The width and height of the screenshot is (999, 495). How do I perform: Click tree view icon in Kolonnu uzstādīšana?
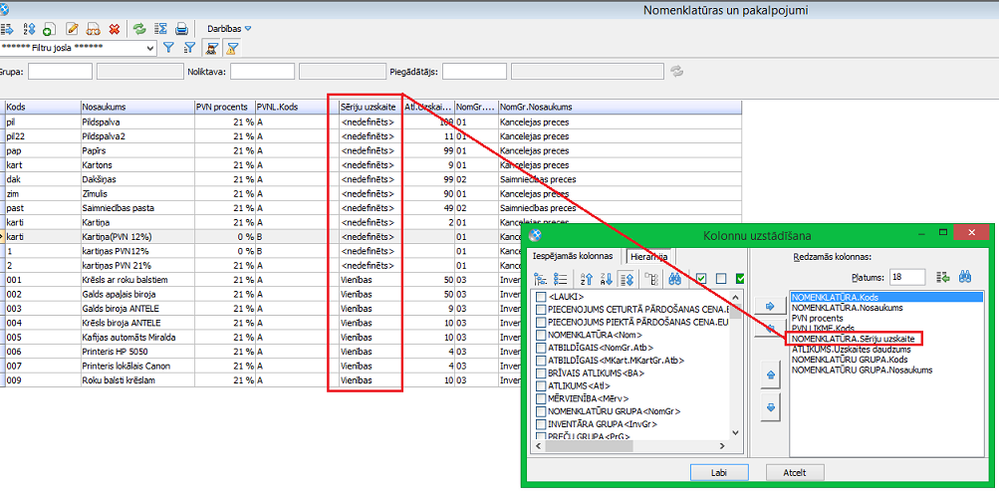(541, 278)
